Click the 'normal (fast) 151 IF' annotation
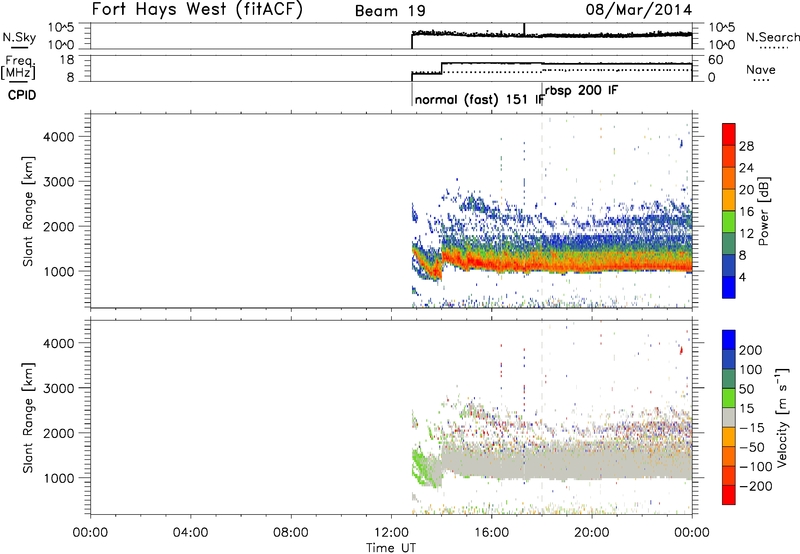The width and height of the screenshot is (800, 554). (479, 99)
